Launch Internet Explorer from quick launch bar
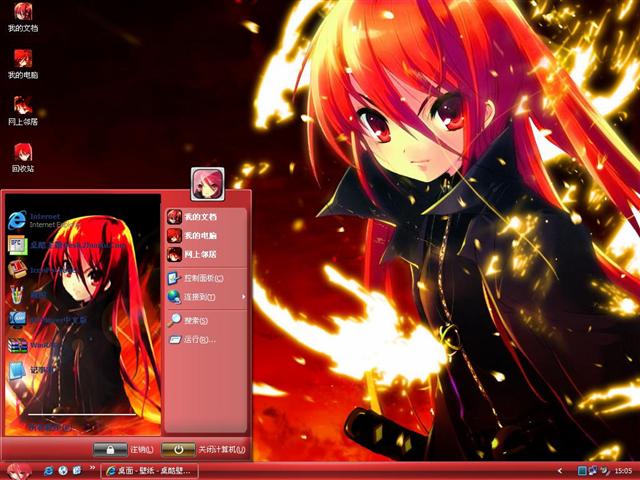 pos(48,471)
